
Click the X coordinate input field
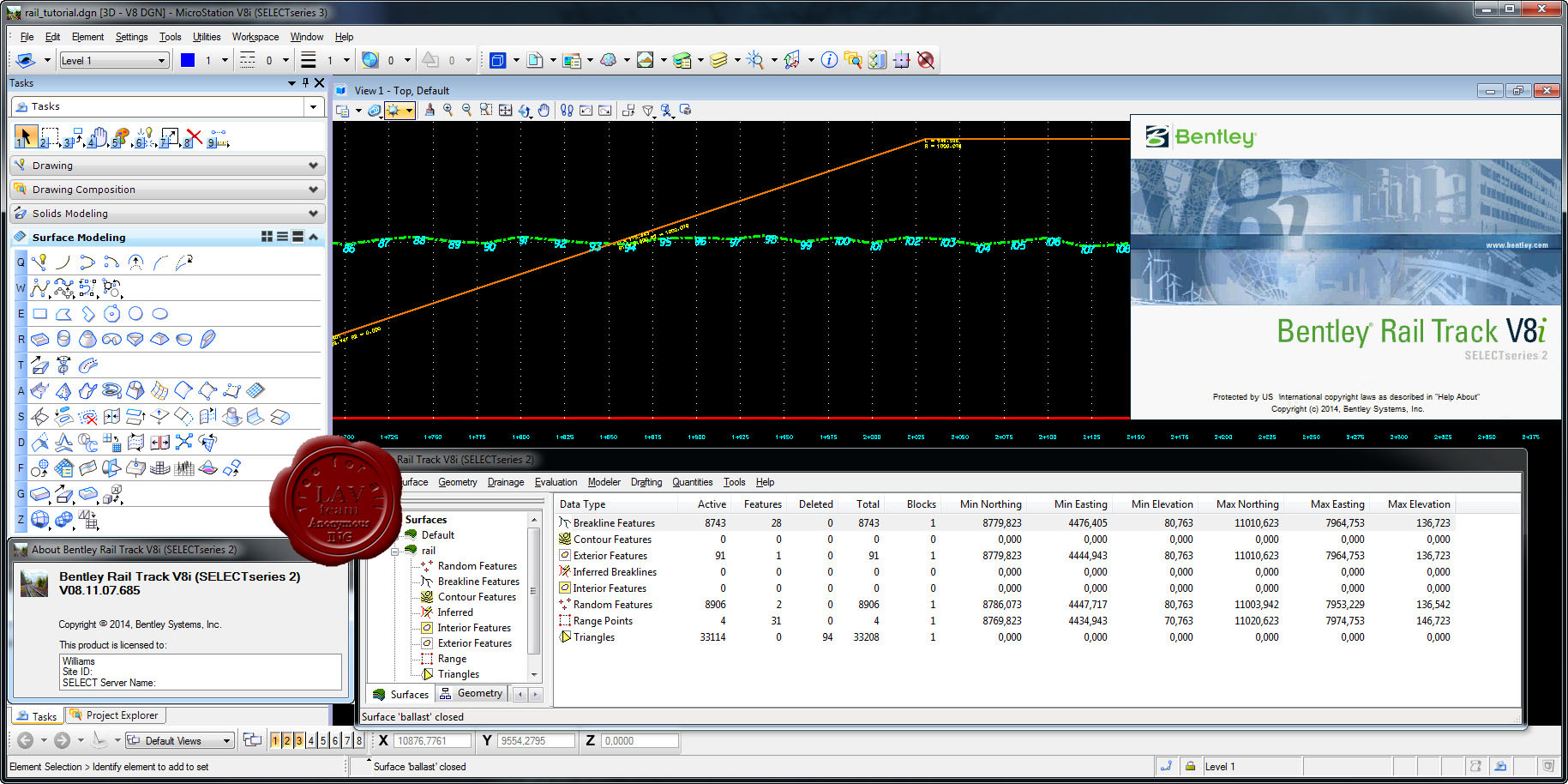(433, 740)
